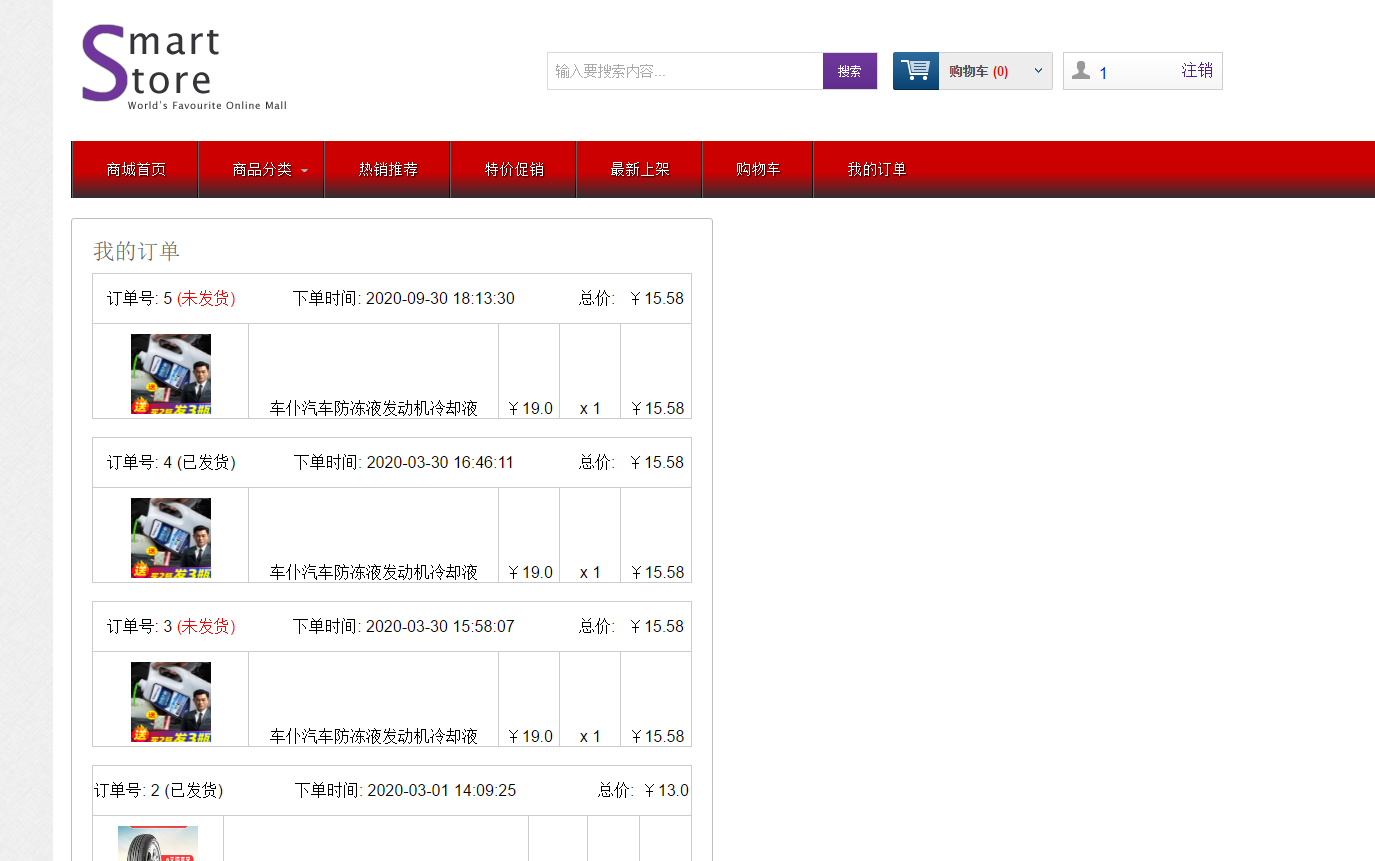Click the user profile icon
Image resolution: width=1375 pixels, height=861 pixels.
click(1081, 71)
